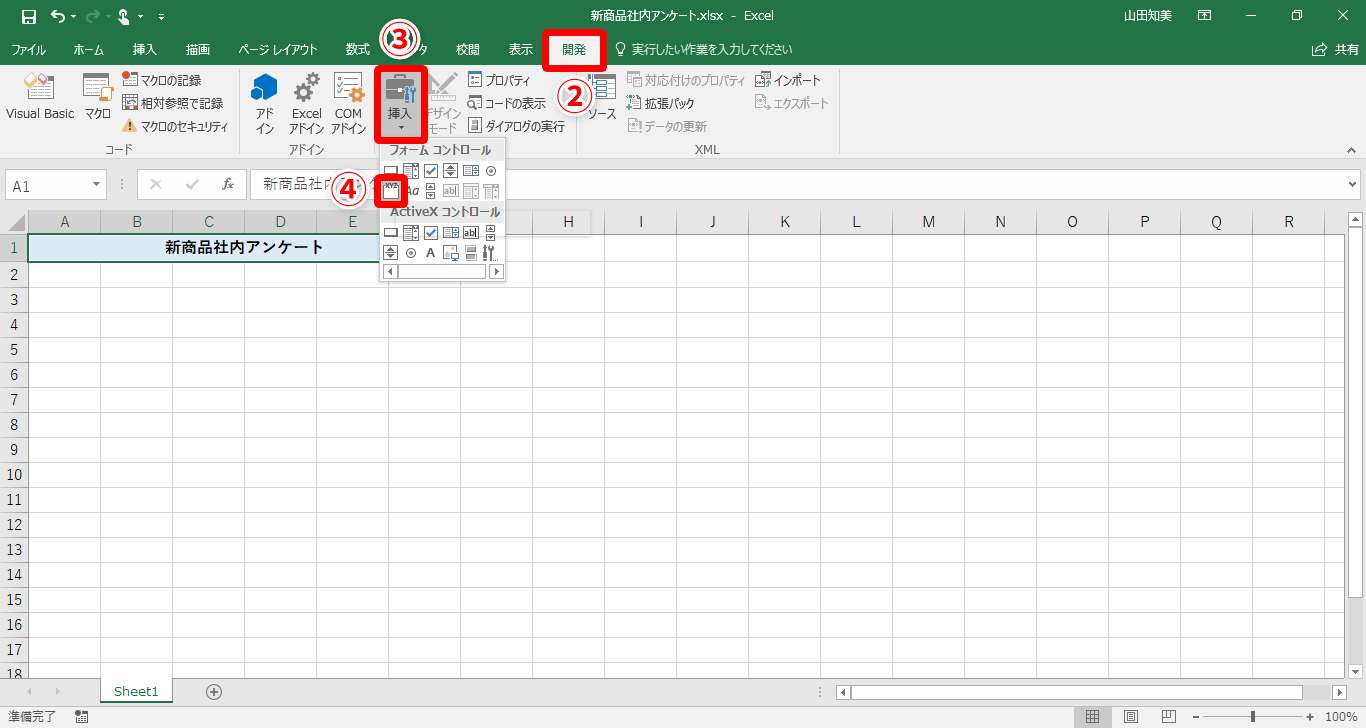Click コードの表示 to view code

(506, 103)
